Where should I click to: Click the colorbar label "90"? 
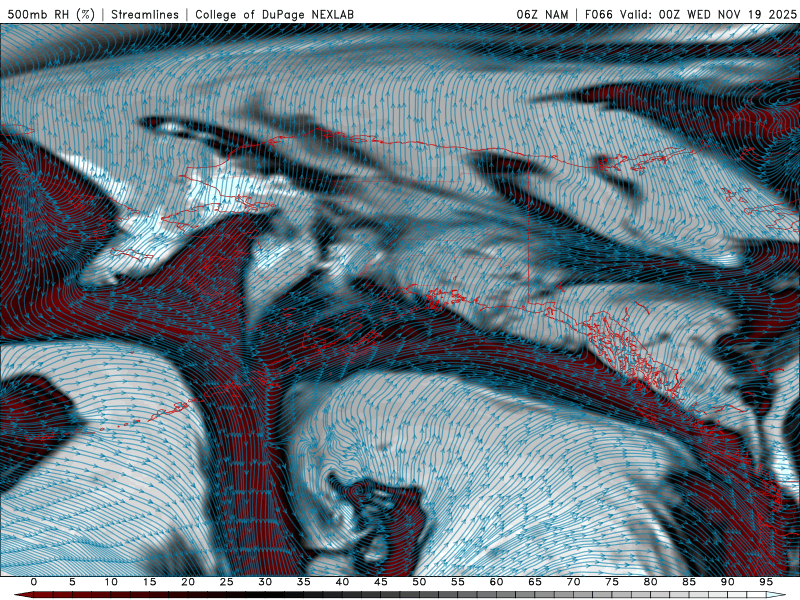pos(728,582)
